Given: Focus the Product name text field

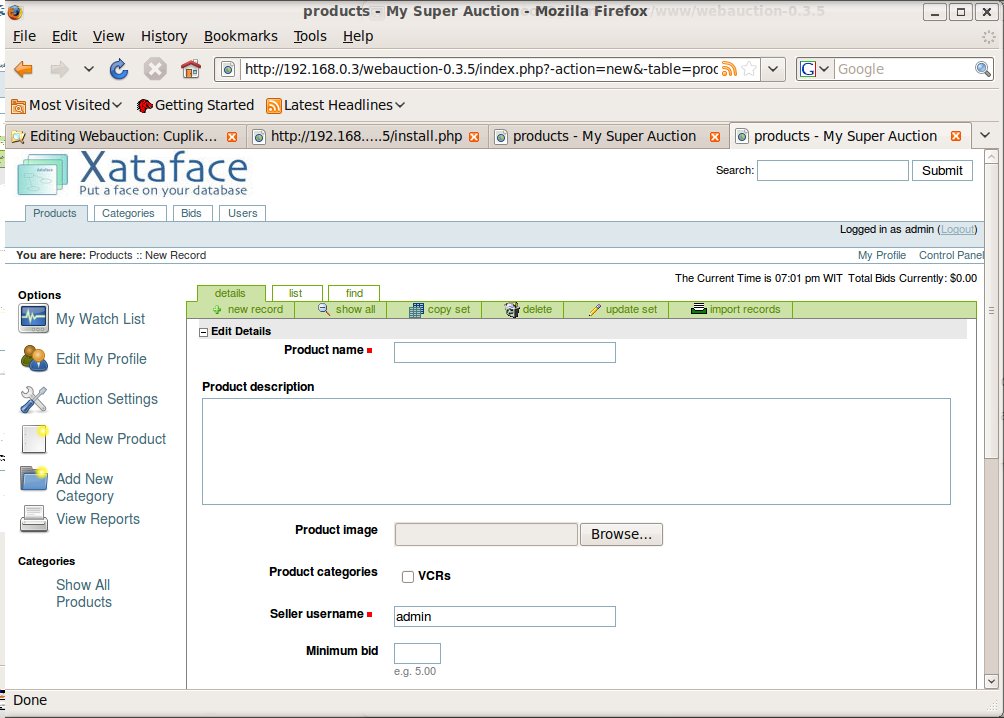Looking at the screenshot, I should click(504, 352).
